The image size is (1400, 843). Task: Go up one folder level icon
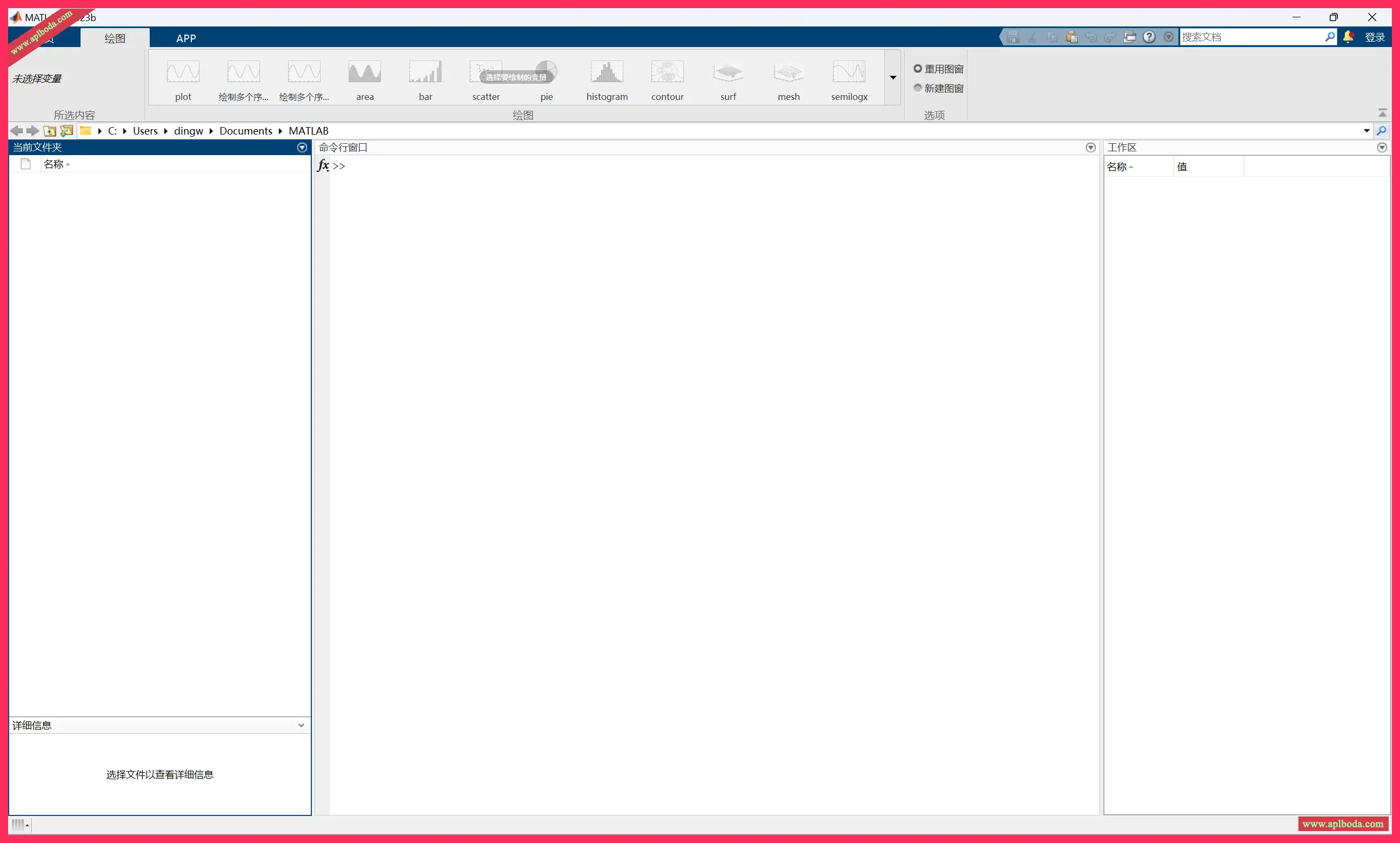point(49,131)
